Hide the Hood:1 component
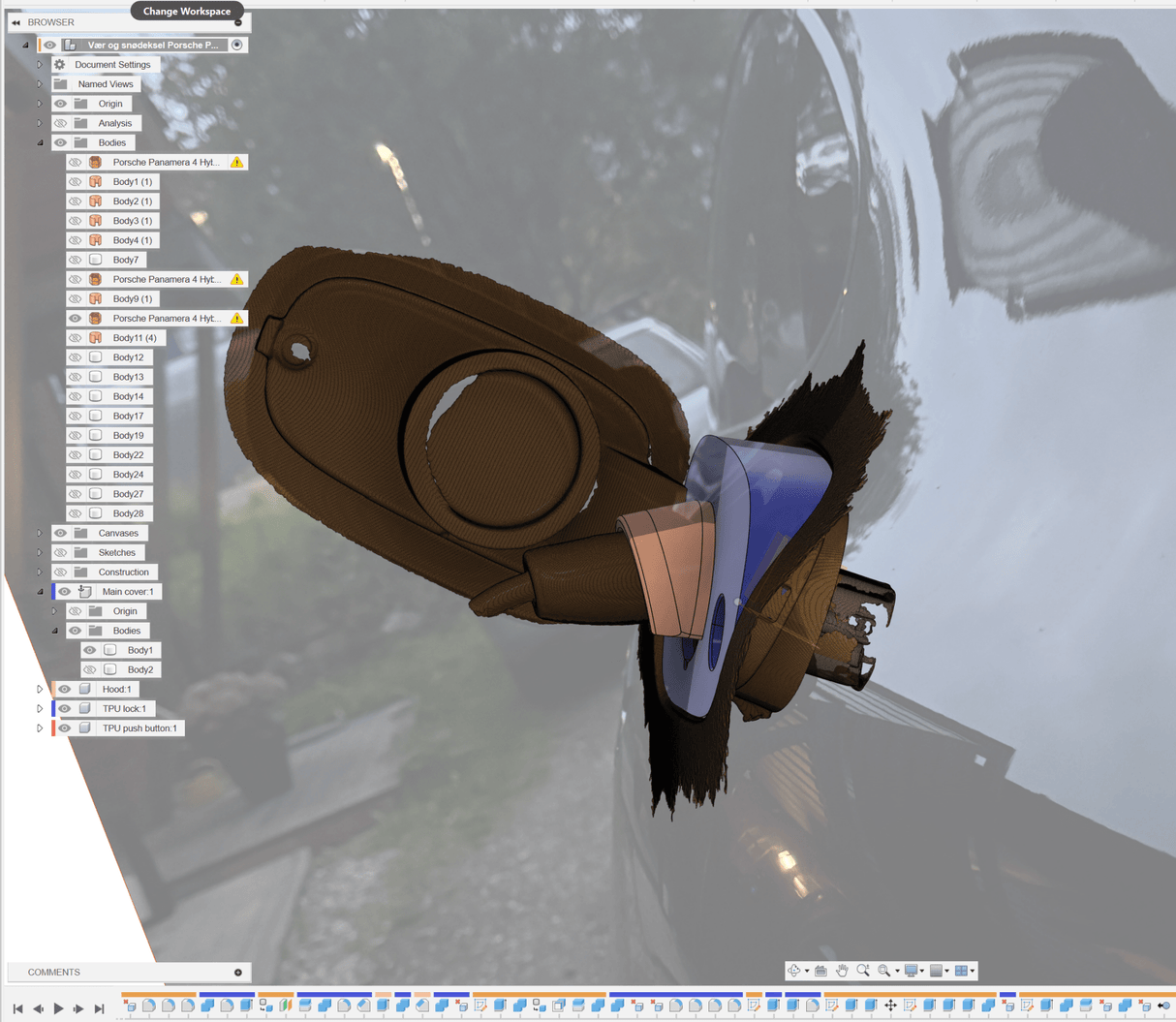 65,690
